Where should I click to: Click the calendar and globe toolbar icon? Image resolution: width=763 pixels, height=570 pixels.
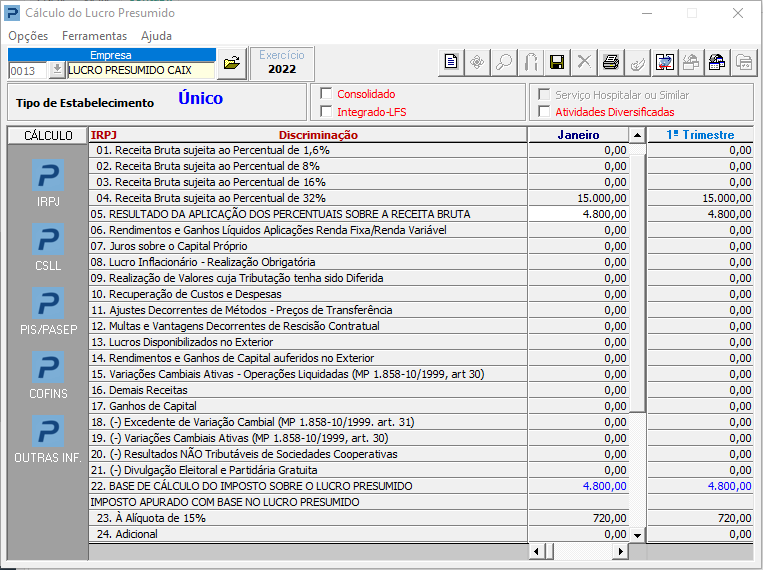pos(717,62)
